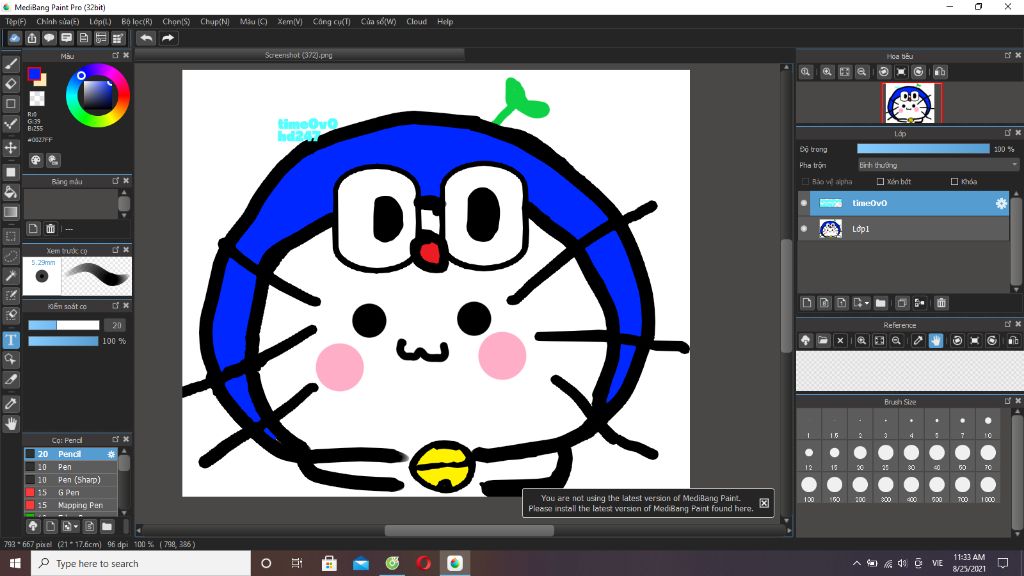Select the G Pen brush
The width and height of the screenshot is (1024, 576).
click(71, 492)
